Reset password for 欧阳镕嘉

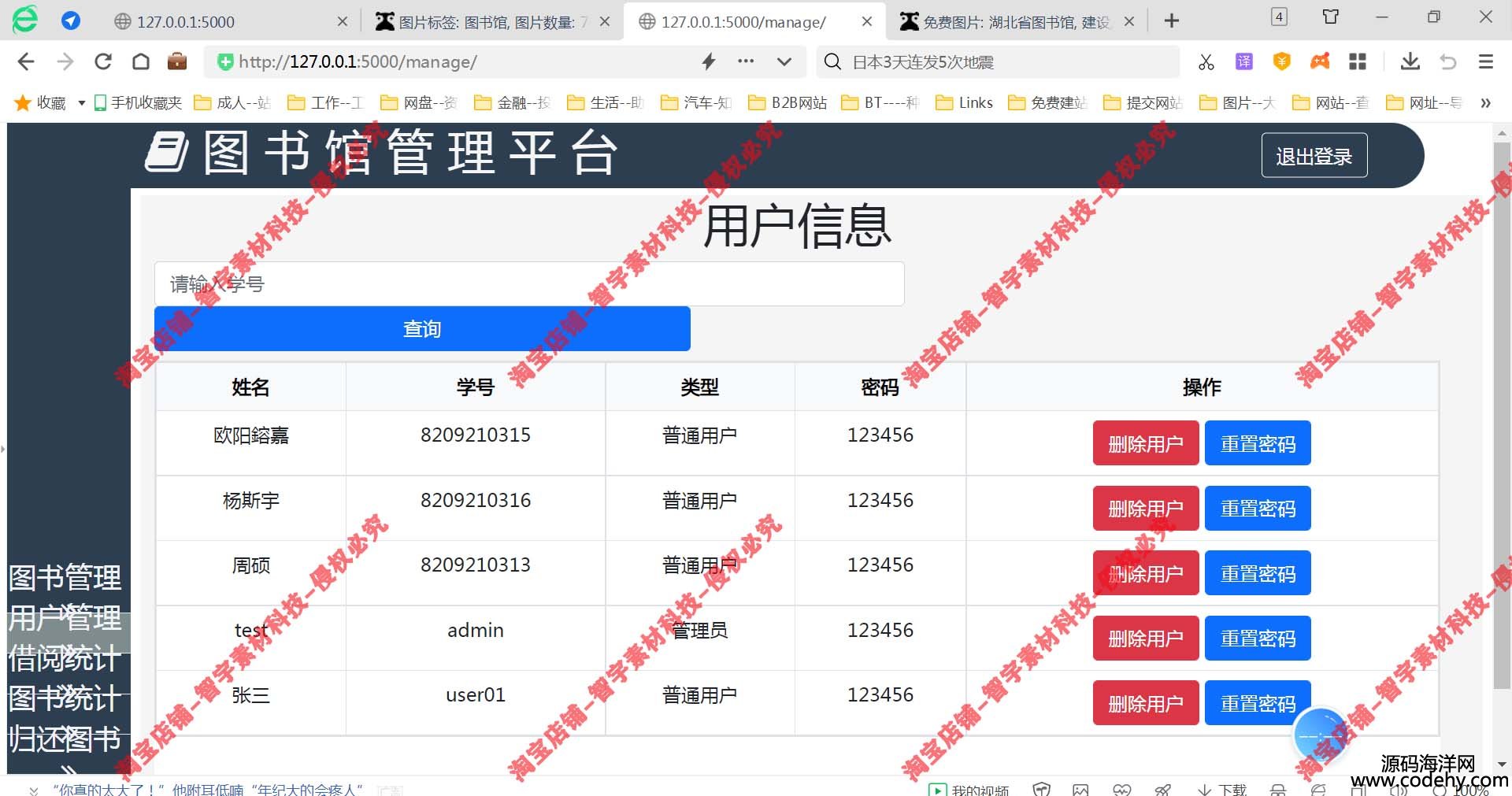click(1258, 443)
